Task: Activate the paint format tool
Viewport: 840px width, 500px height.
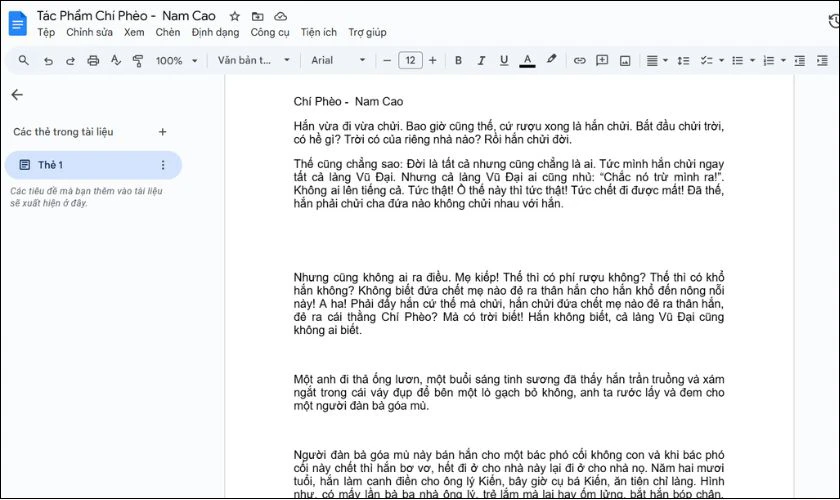Action: (x=138, y=61)
